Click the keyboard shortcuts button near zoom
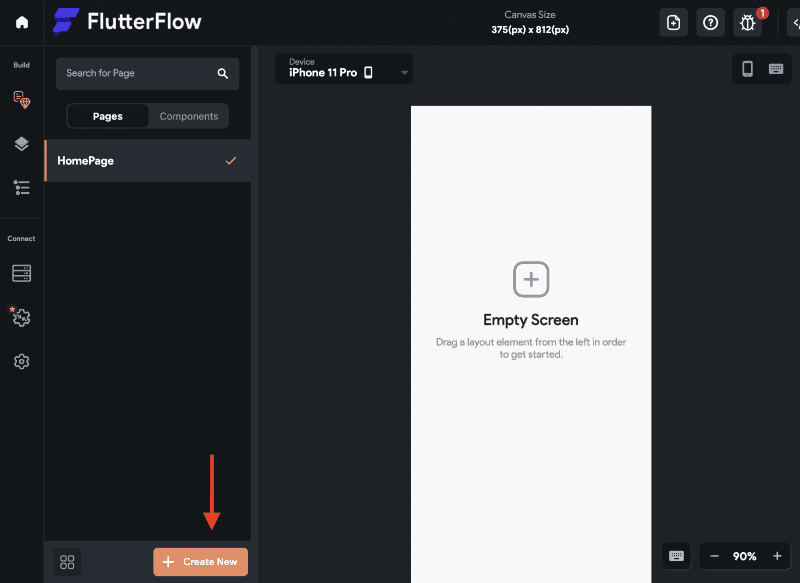 [676, 556]
